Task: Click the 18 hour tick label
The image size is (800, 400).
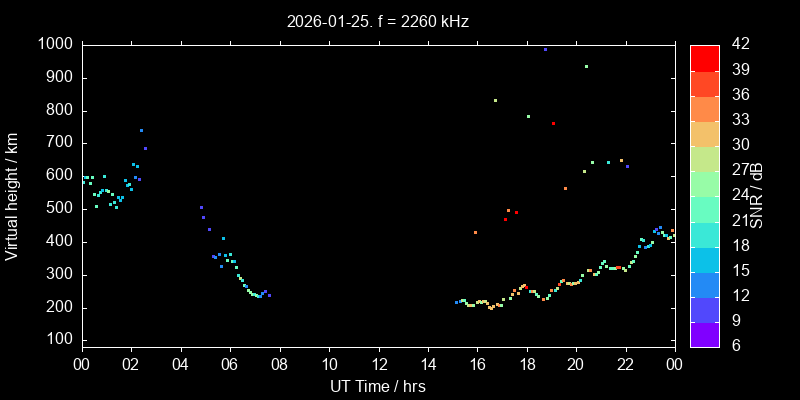Action: point(527,364)
